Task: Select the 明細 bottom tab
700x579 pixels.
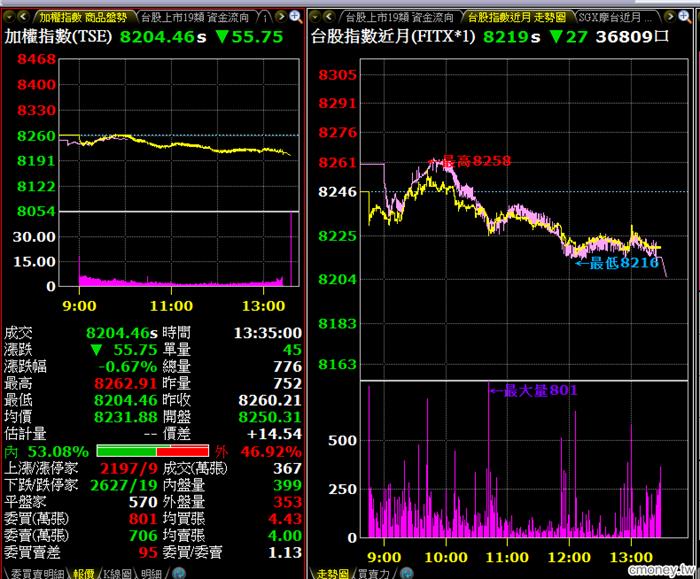Action: point(151,573)
